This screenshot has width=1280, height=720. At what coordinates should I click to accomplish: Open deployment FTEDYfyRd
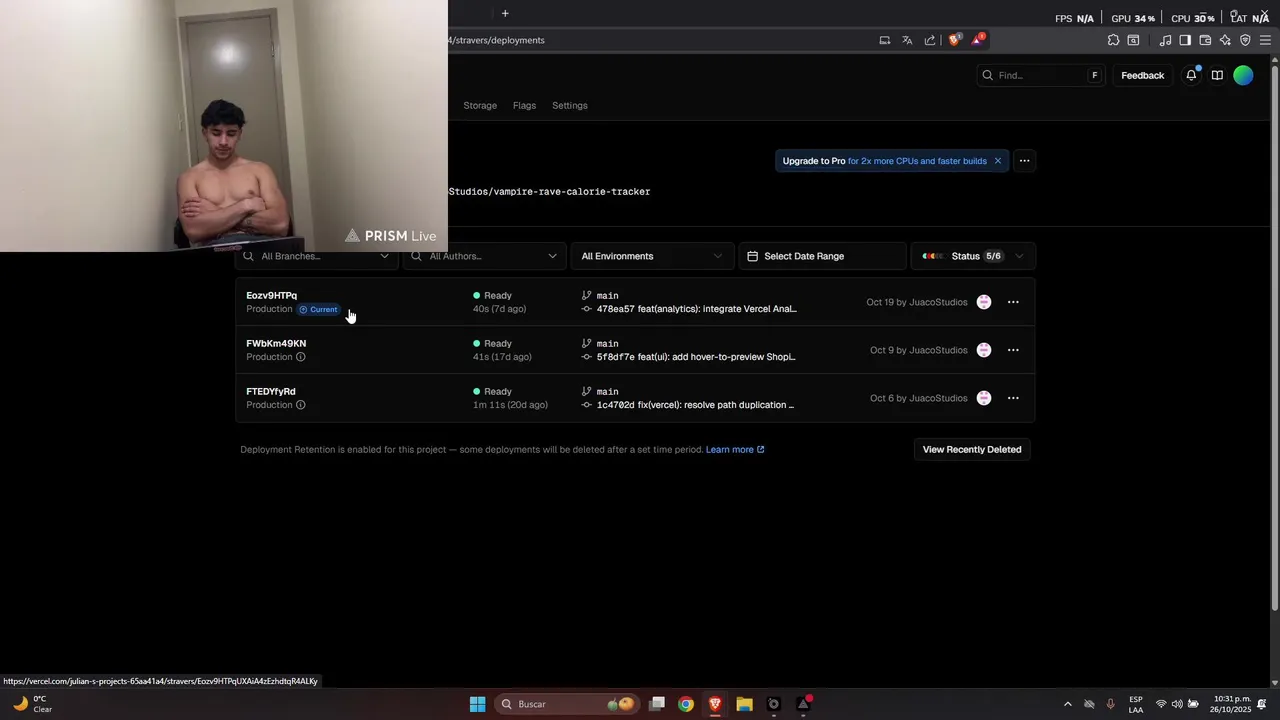pos(271,392)
